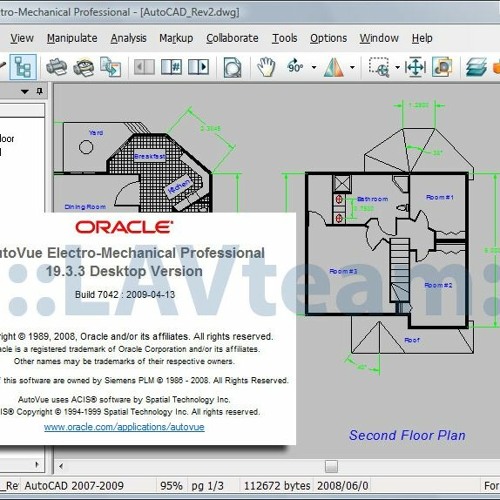This screenshot has height=500, width=500.
Task: Click the Compare files icon
Action: coord(110,67)
